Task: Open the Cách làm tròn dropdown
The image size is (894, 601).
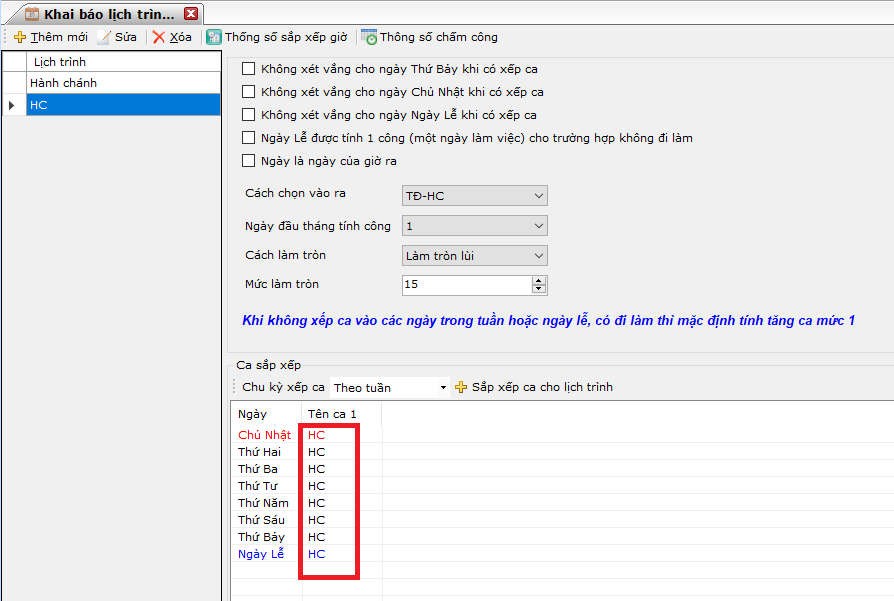Action: (x=539, y=256)
